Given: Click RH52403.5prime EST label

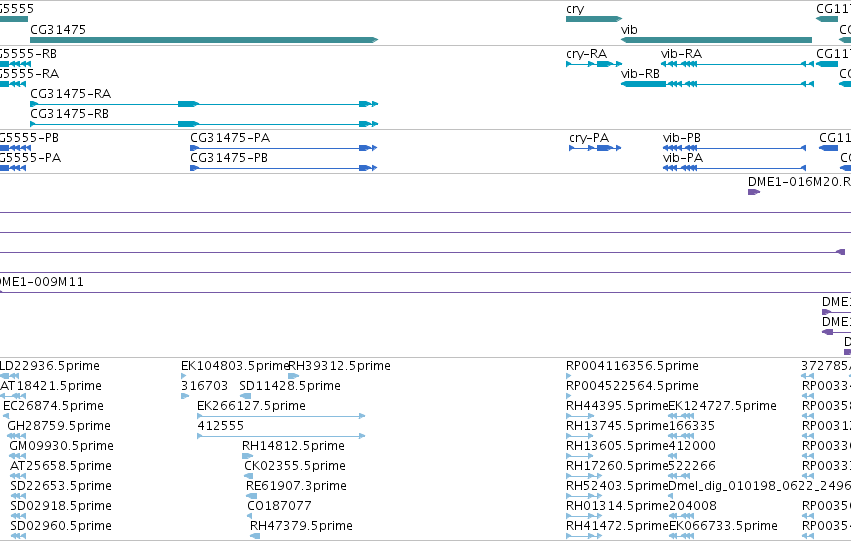Looking at the screenshot, I should pos(617,486).
